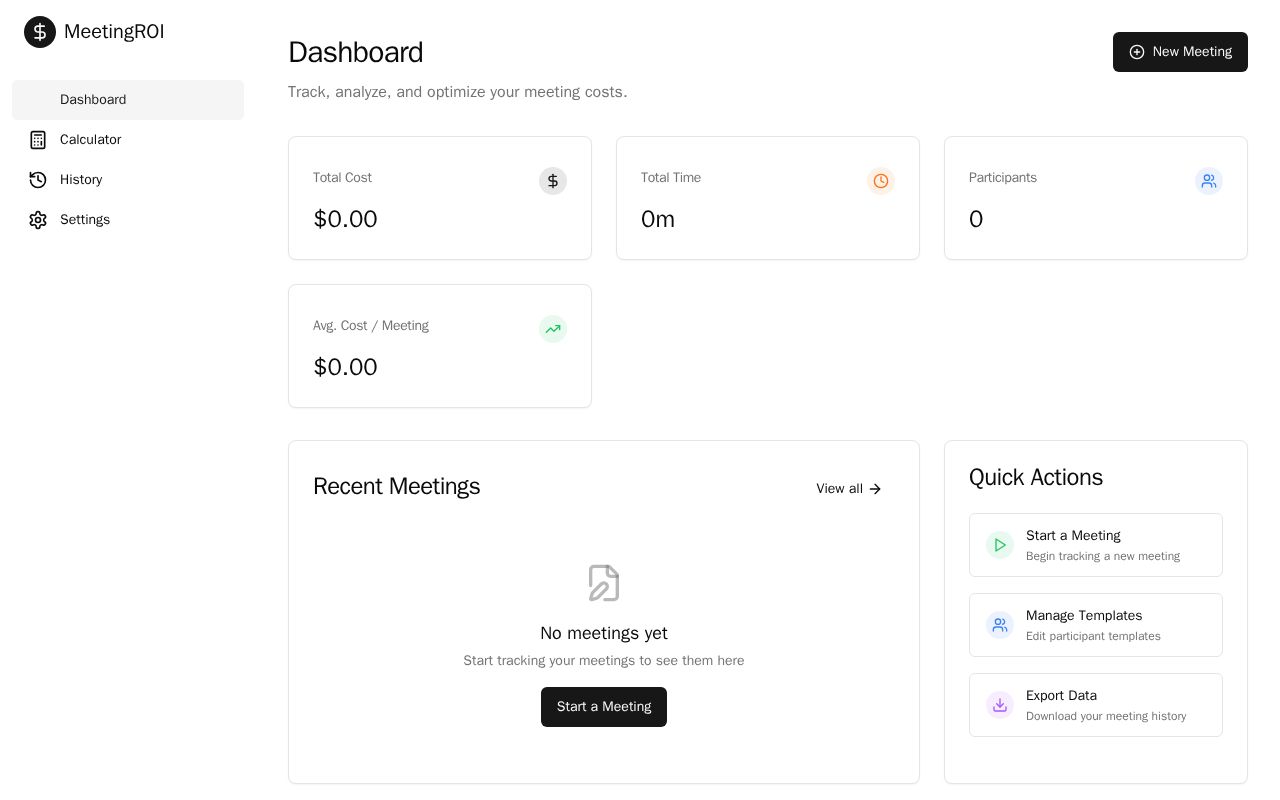The image size is (1280, 800).
Task: Click the Quick Actions heading
Action: 1036,477
